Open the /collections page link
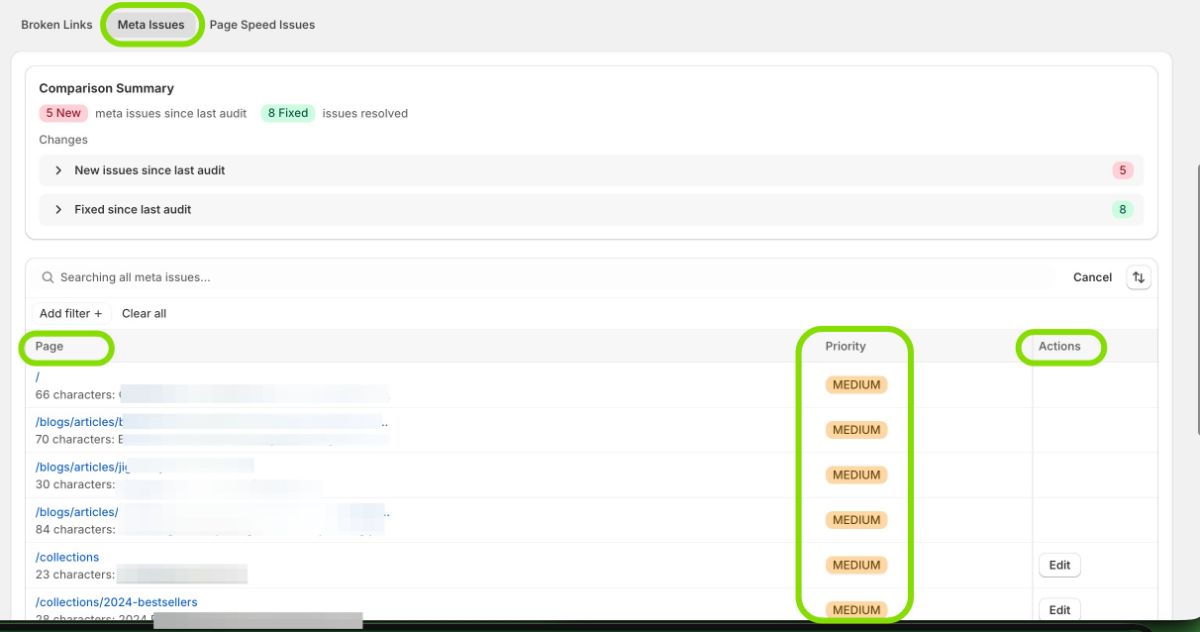This screenshot has width=1200, height=632. coord(67,557)
